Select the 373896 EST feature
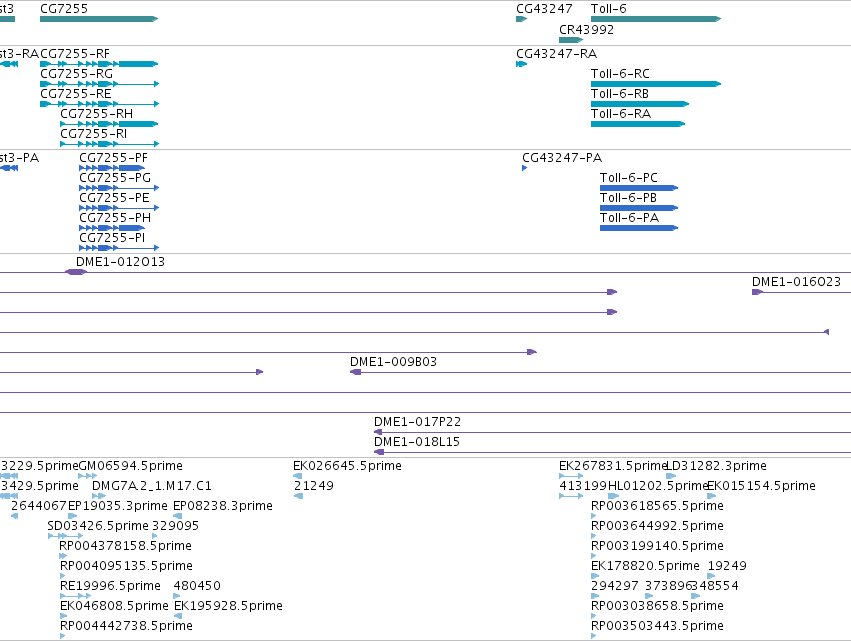This screenshot has width=851, height=641. coord(649,596)
